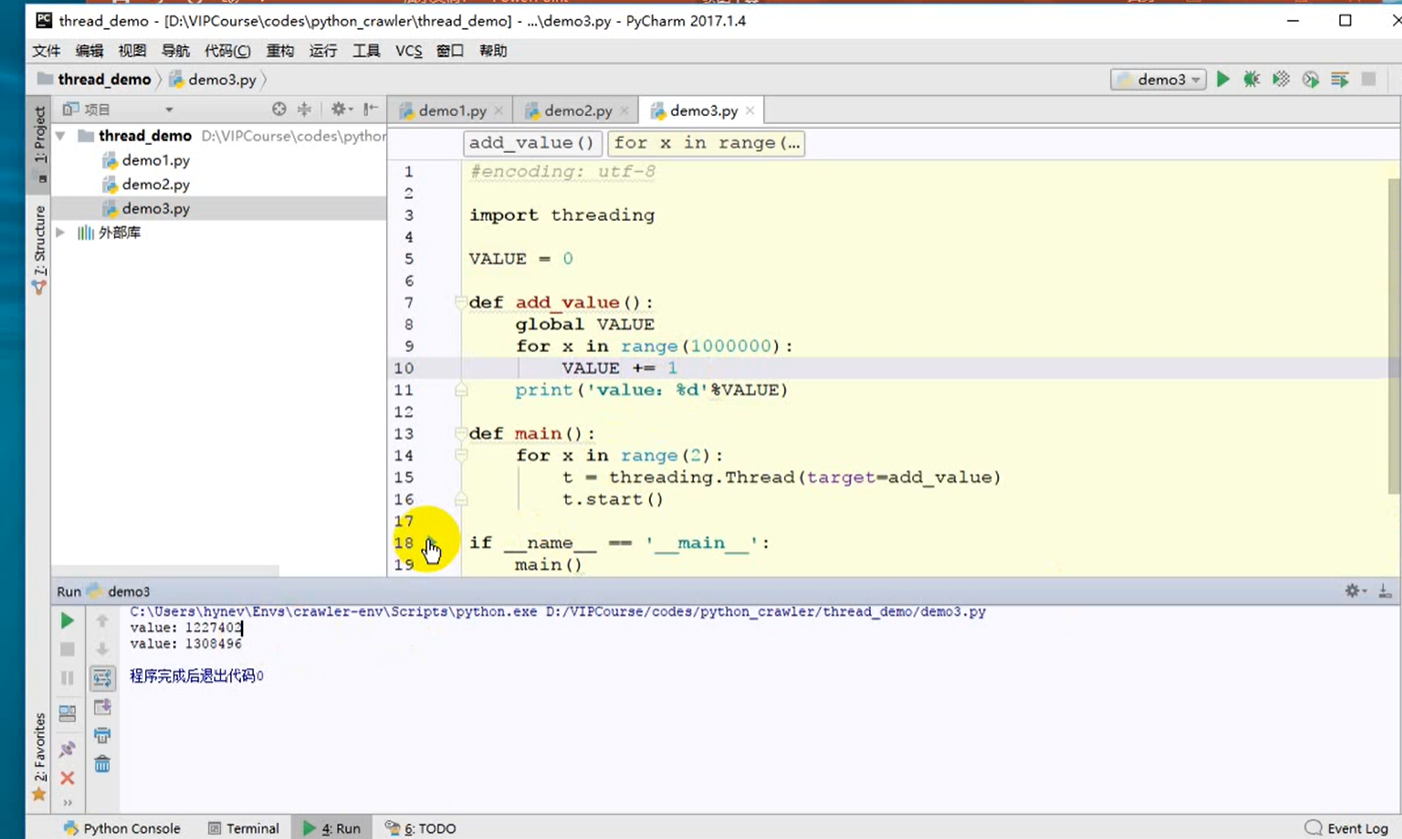1402x839 pixels.
Task: Collapse all icon in Project panel header
Action: click(304, 109)
